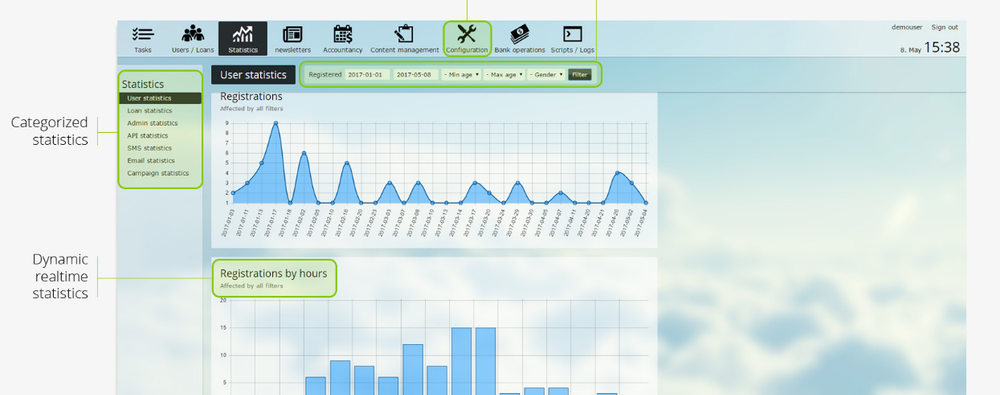Open SMS statistics in the sidebar
Viewport: 1000px width, 395px height.
[x=149, y=148]
